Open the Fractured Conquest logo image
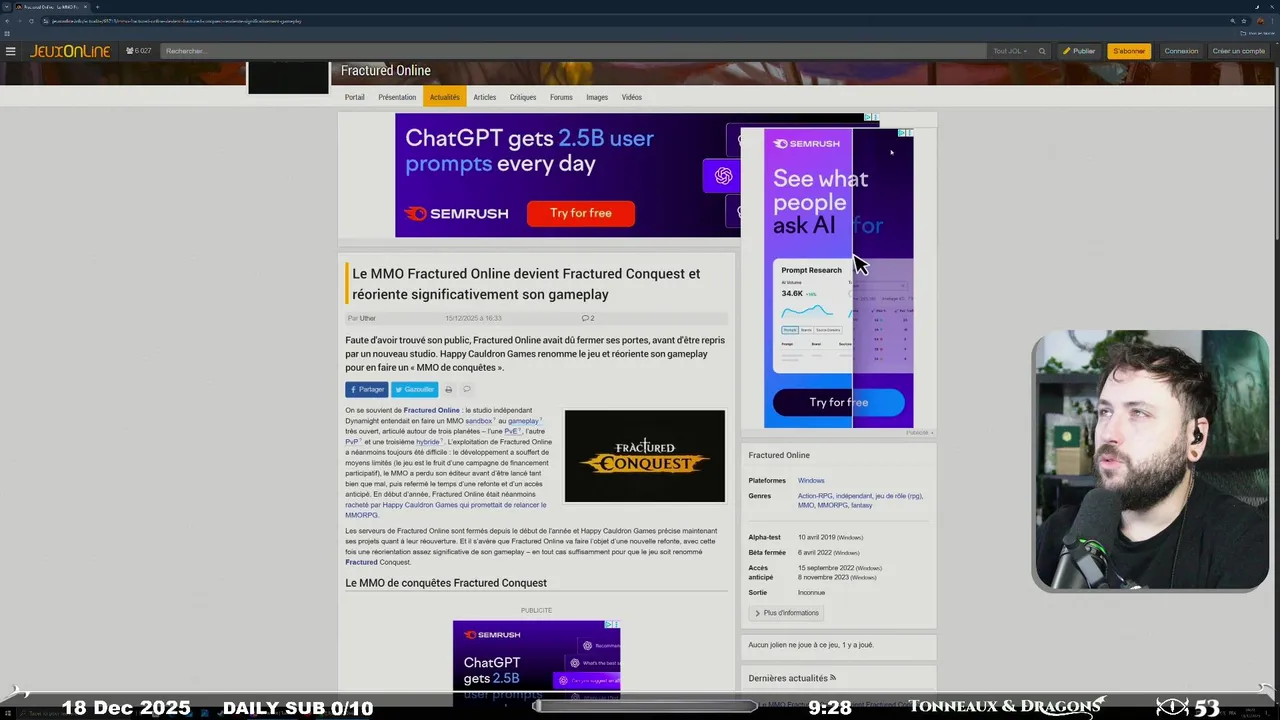 645,456
